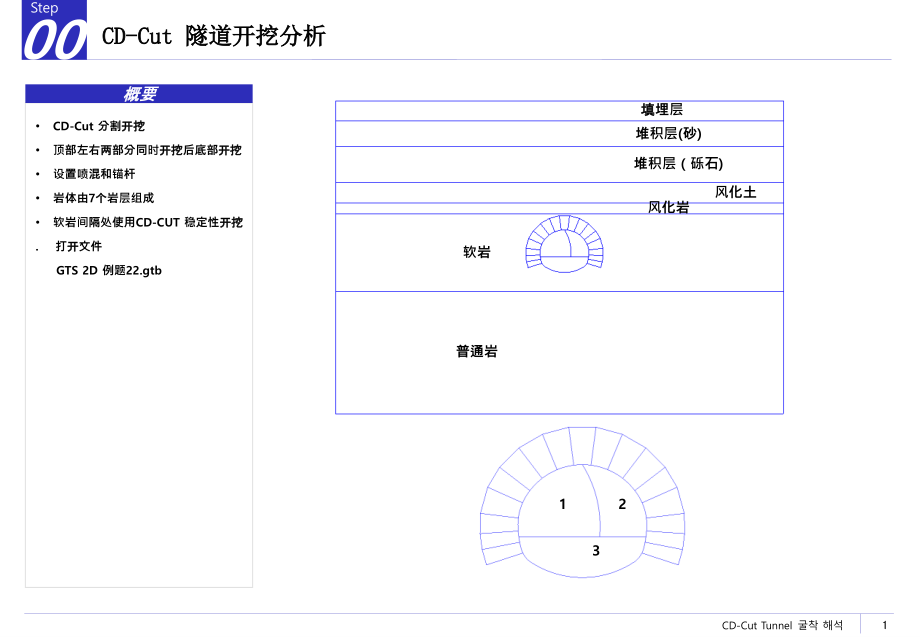The height and width of the screenshot is (637, 920).
Task: Select the title 'CD-Cut 隧道开挖分析'
Action: 214,36
